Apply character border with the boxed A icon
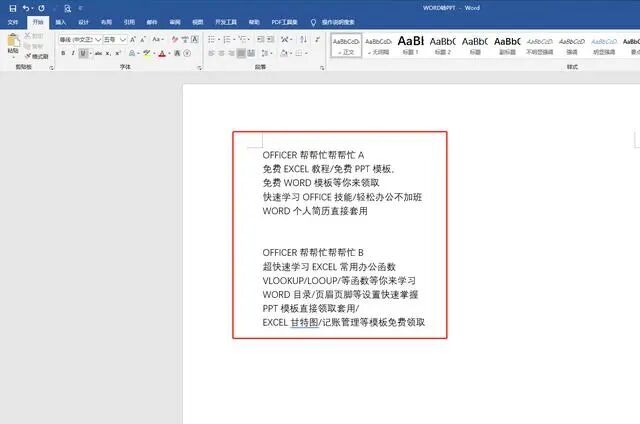Image resolution: width=640 pixels, height=424 pixels. (195, 40)
